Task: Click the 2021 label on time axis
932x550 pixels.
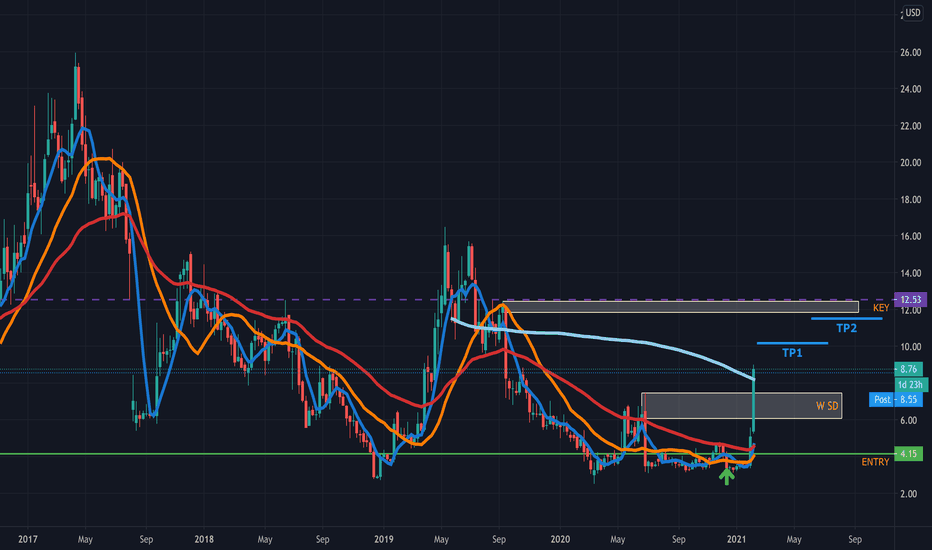Action: 736,539
